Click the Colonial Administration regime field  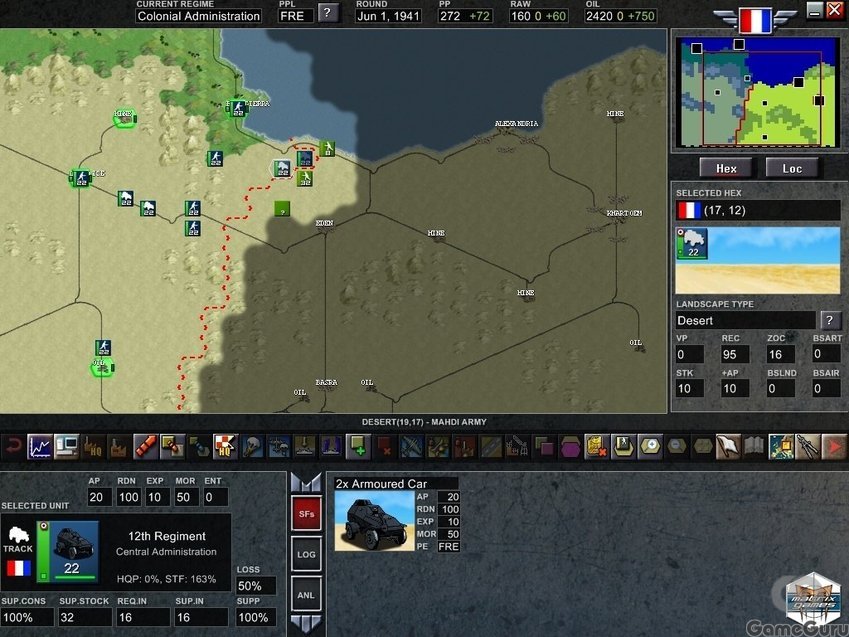point(198,16)
